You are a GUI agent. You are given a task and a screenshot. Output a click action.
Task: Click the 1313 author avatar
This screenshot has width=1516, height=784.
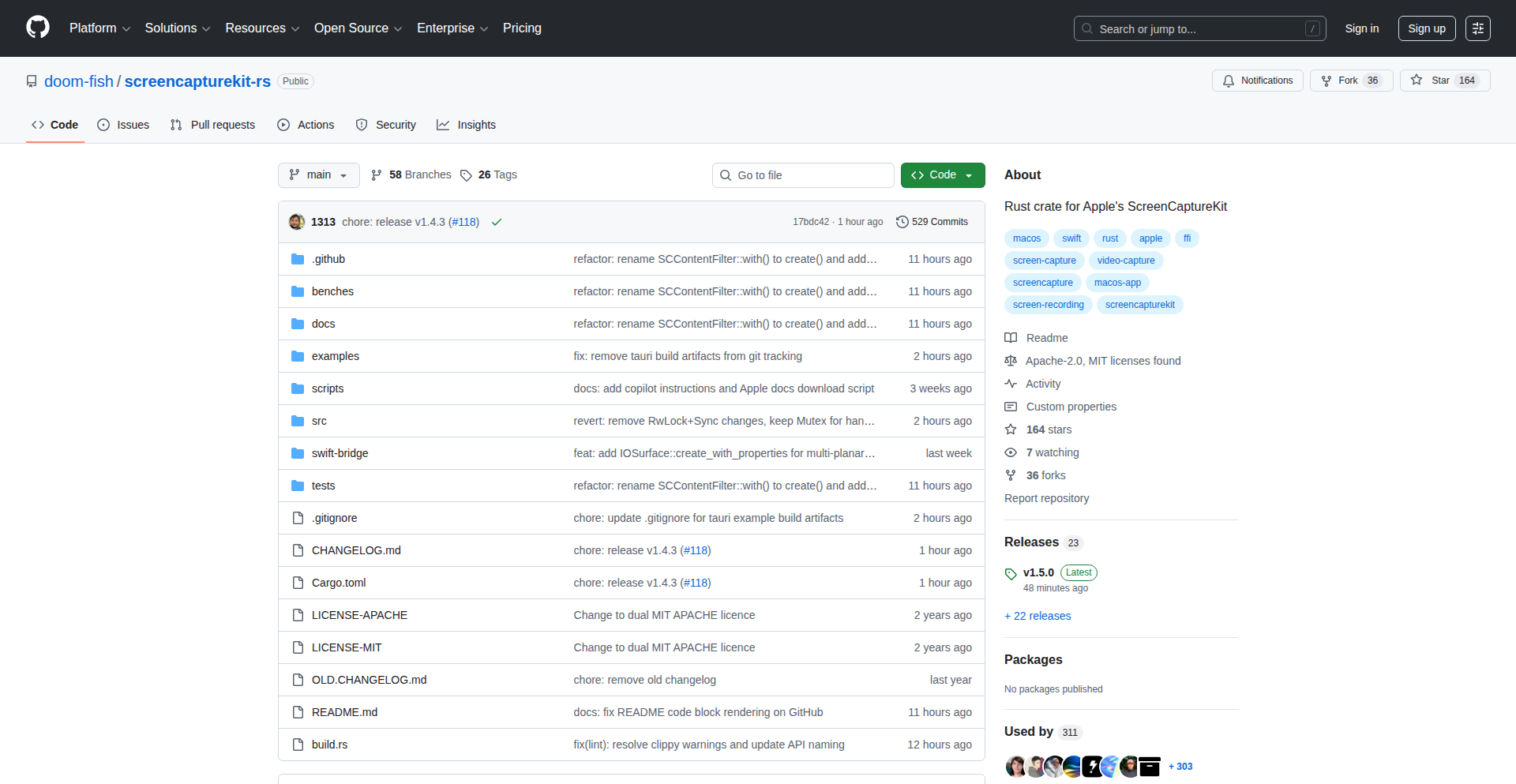click(x=297, y=222)
